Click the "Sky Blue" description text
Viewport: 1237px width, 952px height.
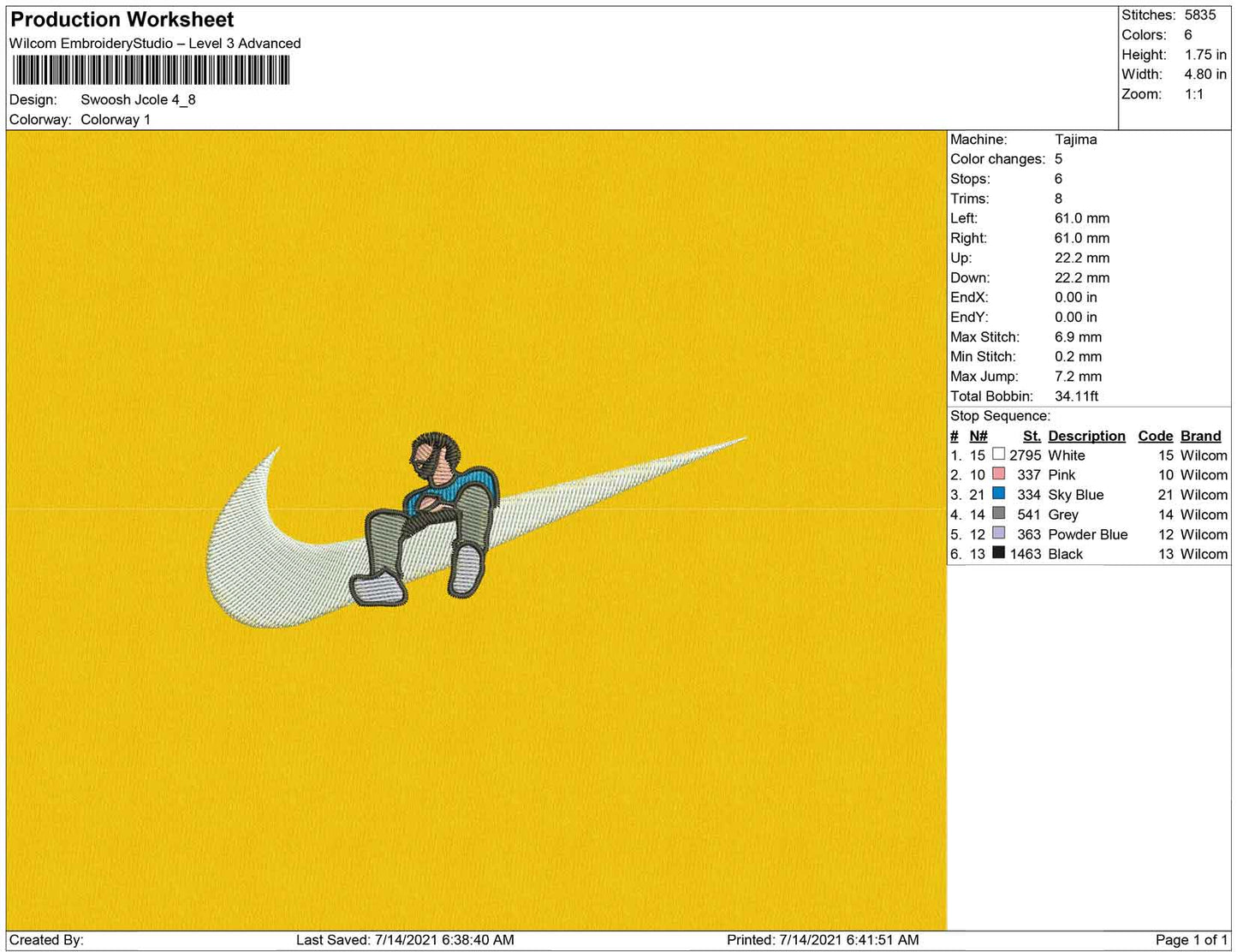[1076, 495]
